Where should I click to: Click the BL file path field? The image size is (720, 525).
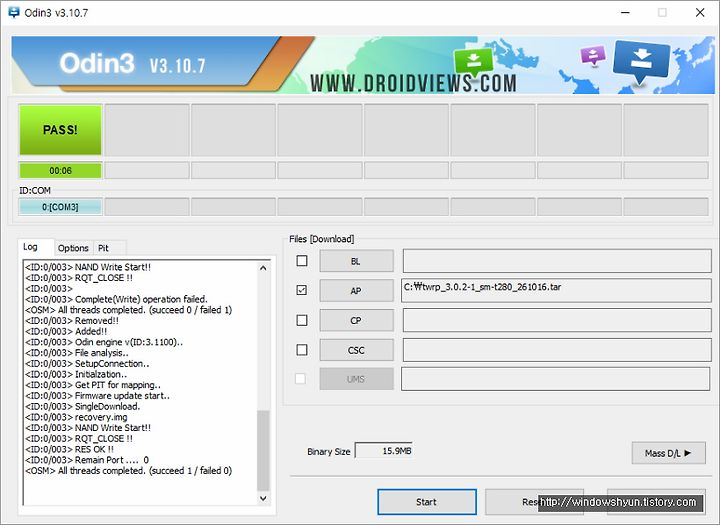[x=557, y=261]
